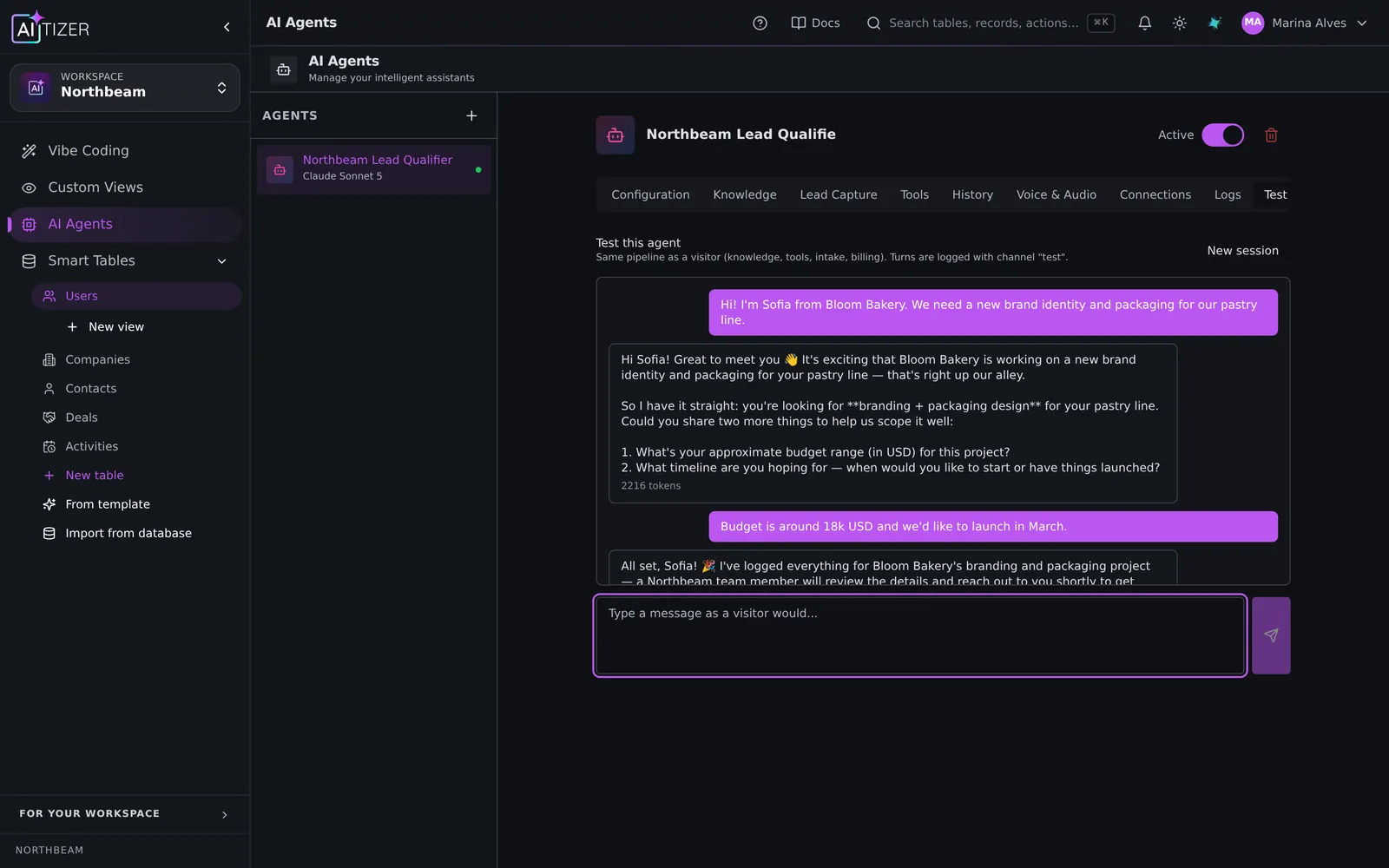Switch to the Configuration tab
The width and height of the screenshot is (1389, 868).
(650, 195)
